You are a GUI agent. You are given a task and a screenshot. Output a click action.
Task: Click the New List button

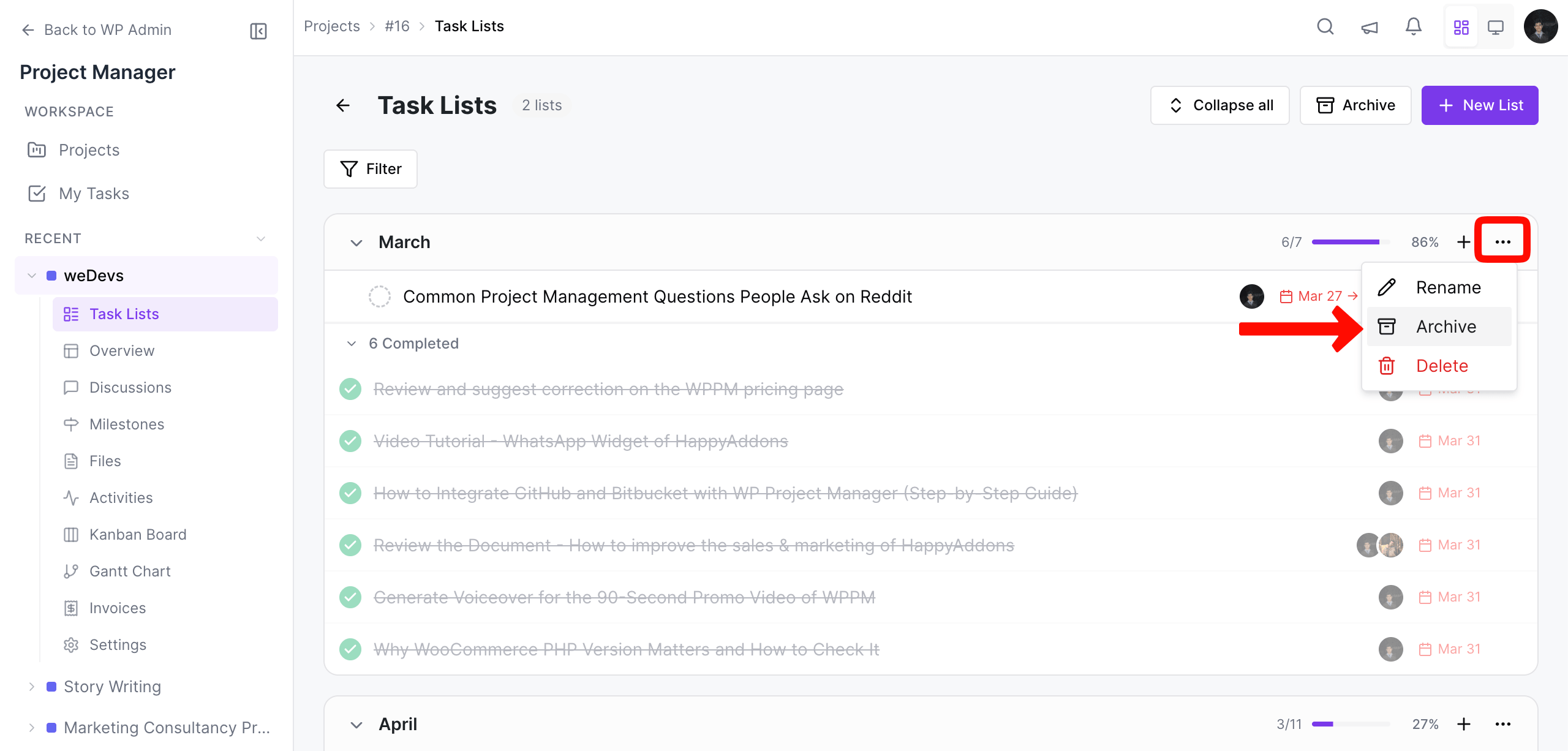click(1480, 105)
